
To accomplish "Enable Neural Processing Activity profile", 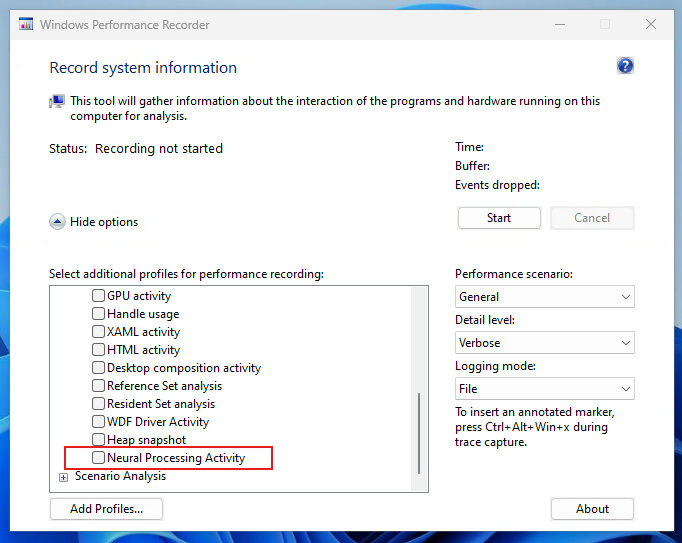I will click(x=98, y=457).
